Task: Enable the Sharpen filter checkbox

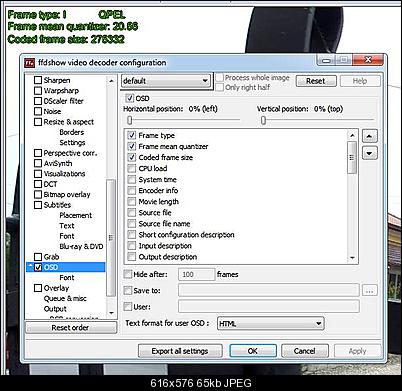Action: point(38,80)
